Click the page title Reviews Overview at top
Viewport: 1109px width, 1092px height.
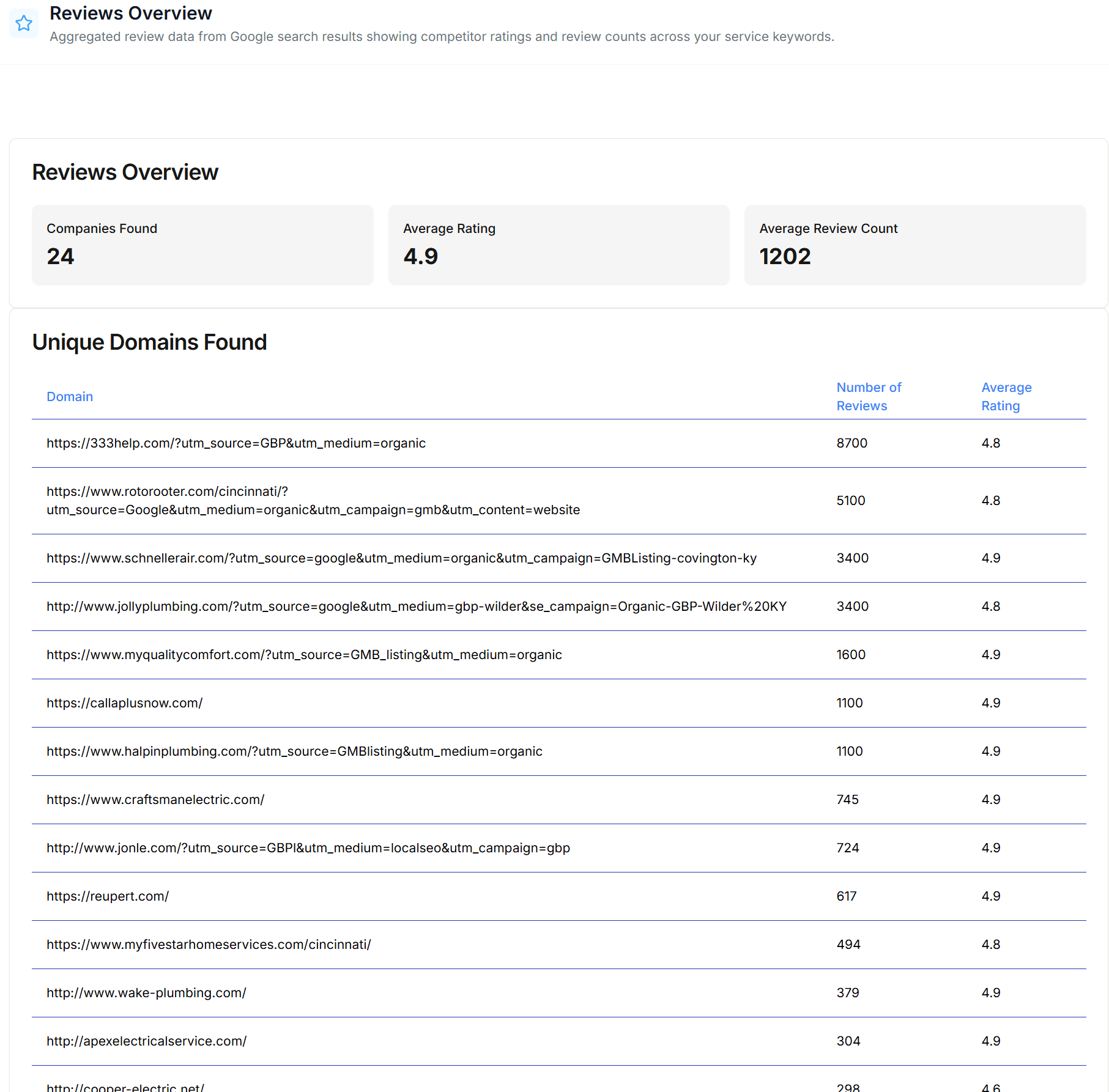pyautogui.click(x=130, y=13)
